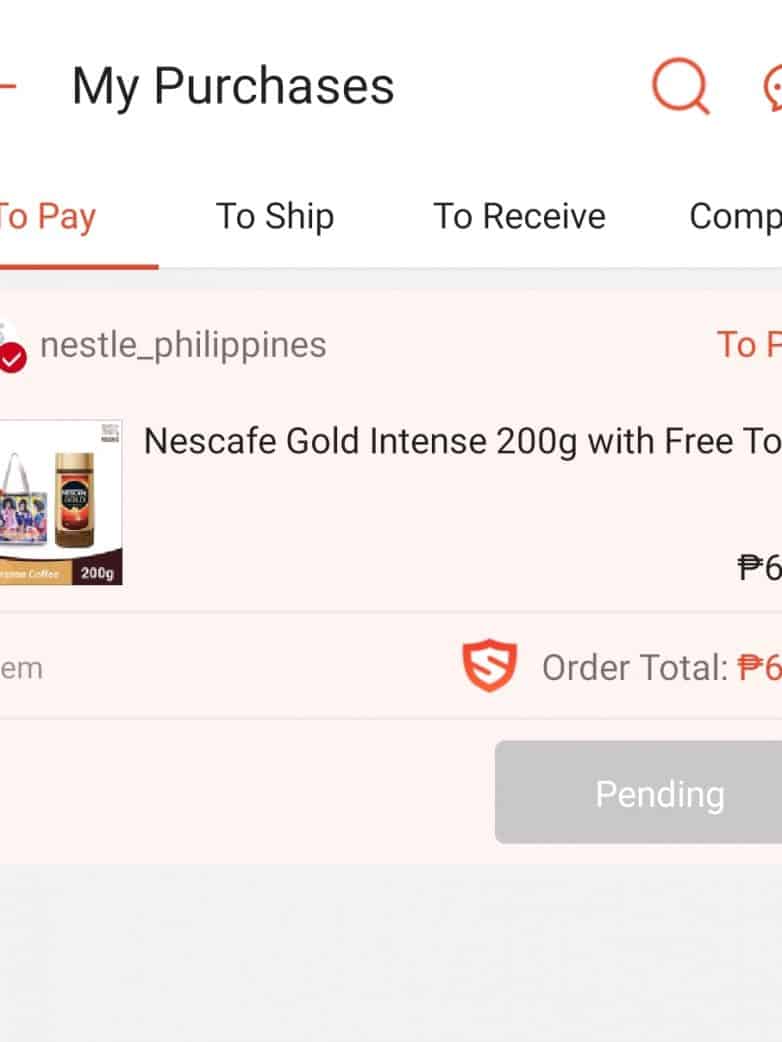Select the Completed tab
The height and width of the screenshot is (1042, 782).
(x=735, y=216)
